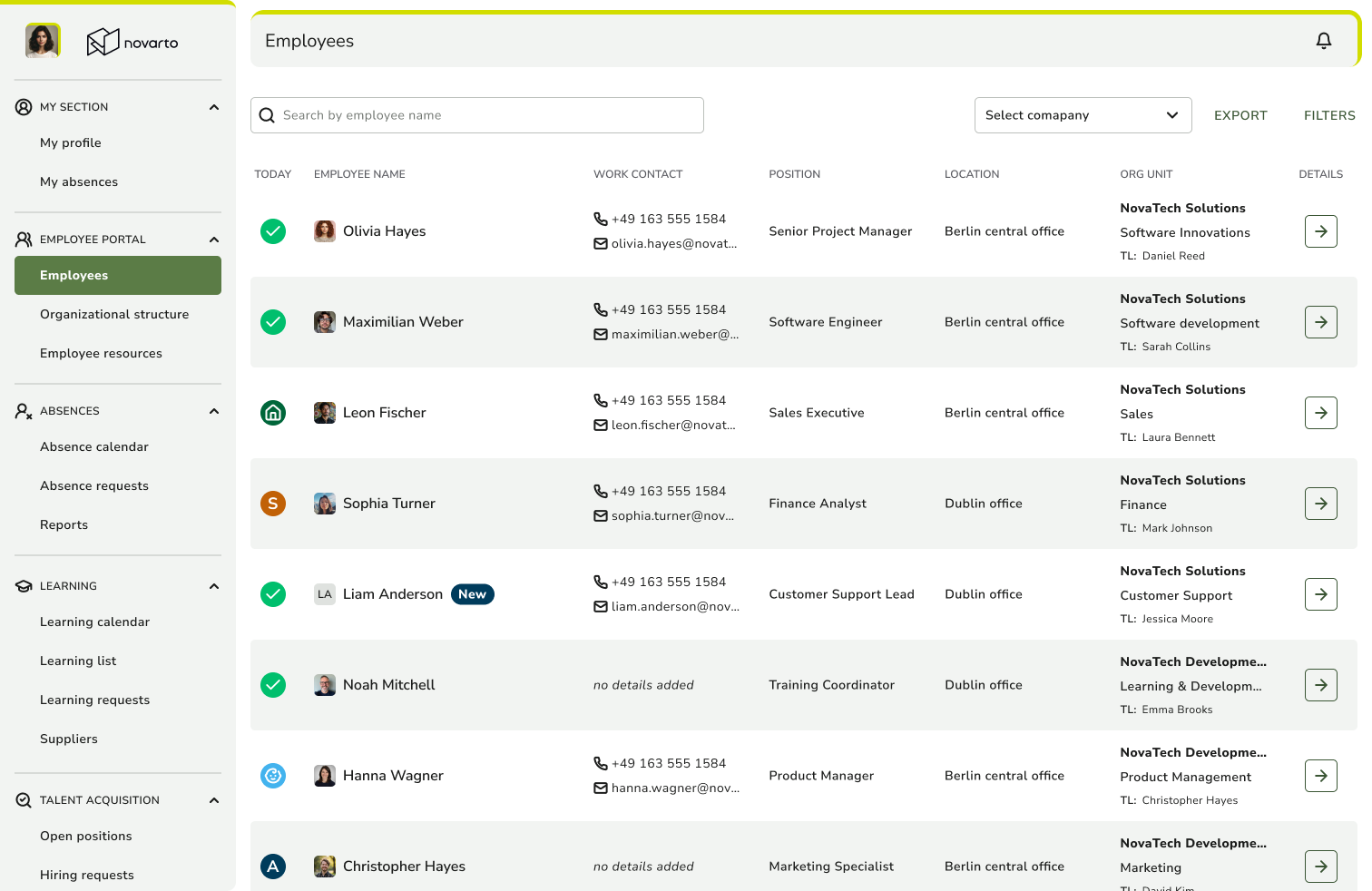
Task: Open details arrow for Liam Anderson
Action: (1321, 594)
